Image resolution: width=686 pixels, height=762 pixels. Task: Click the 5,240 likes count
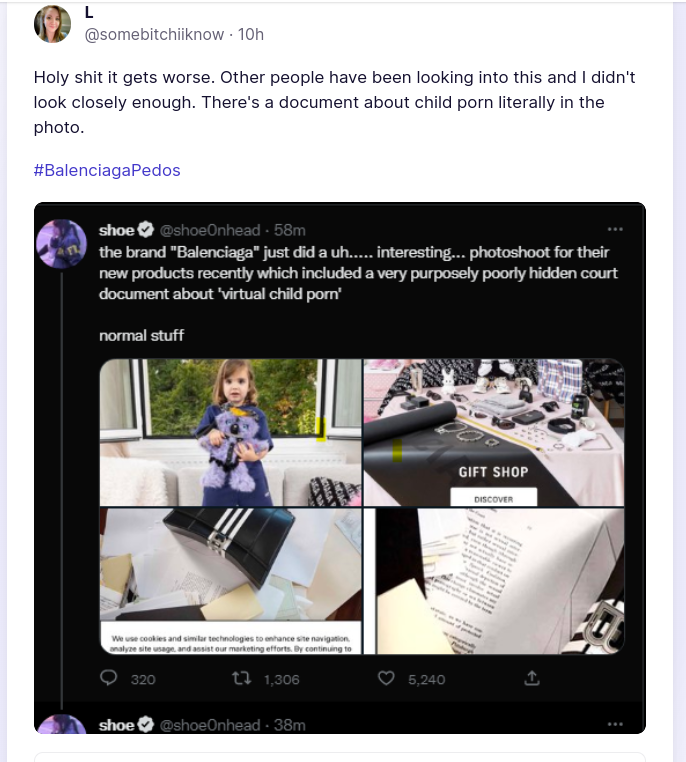pos(426,679)
